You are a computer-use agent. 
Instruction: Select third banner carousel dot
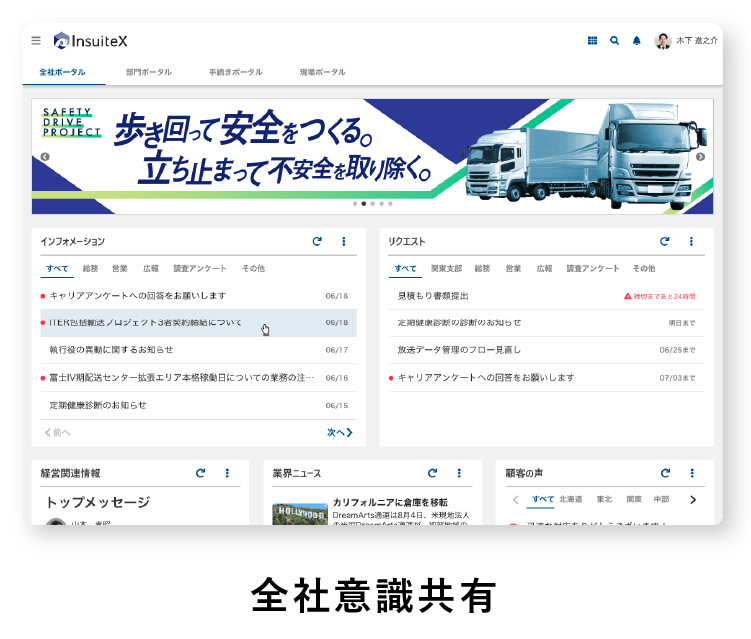click(373, 204)
